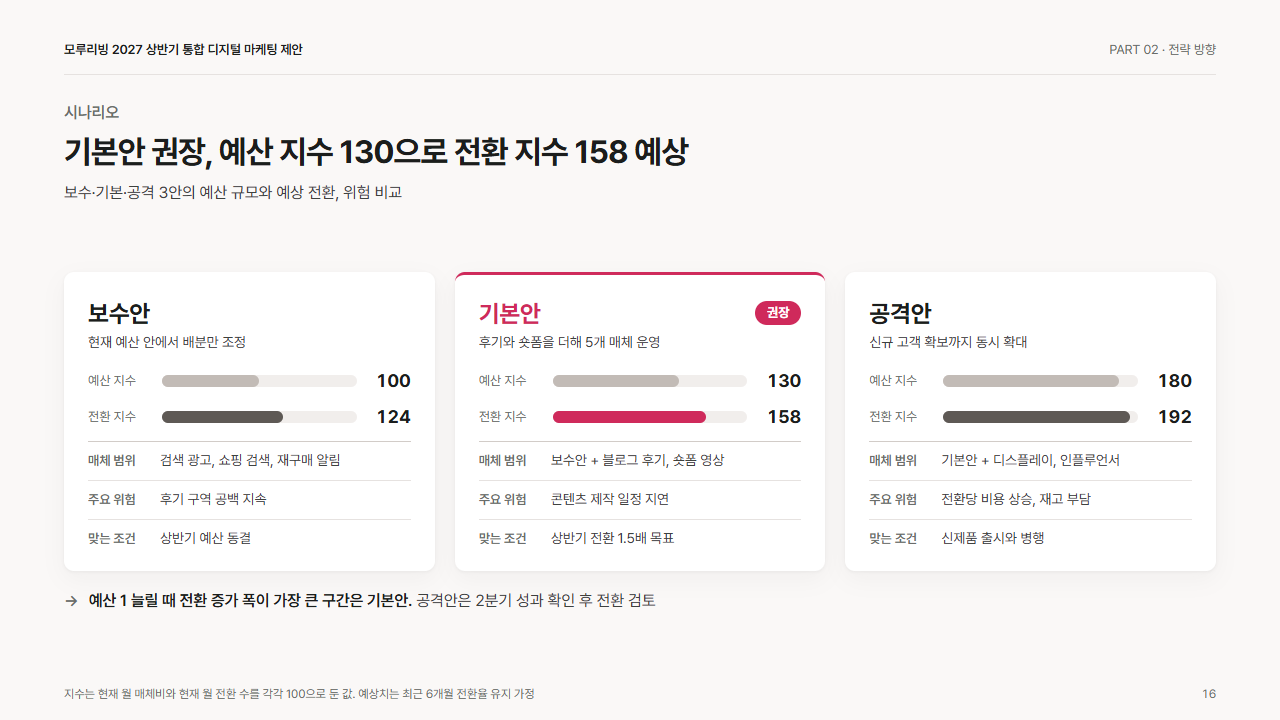The image size is (1280, 720).
Task: Click the arrow icon before the summary note
Action: 71,601
